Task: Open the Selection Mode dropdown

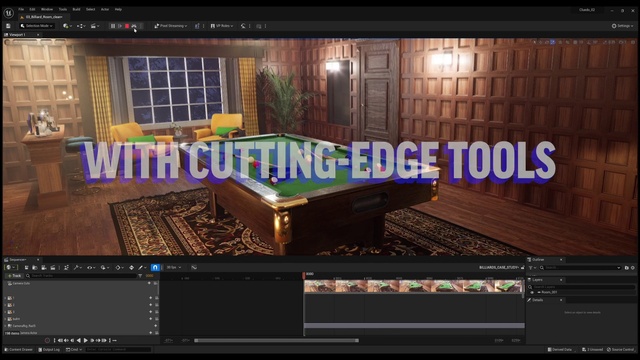Action: 36,26
